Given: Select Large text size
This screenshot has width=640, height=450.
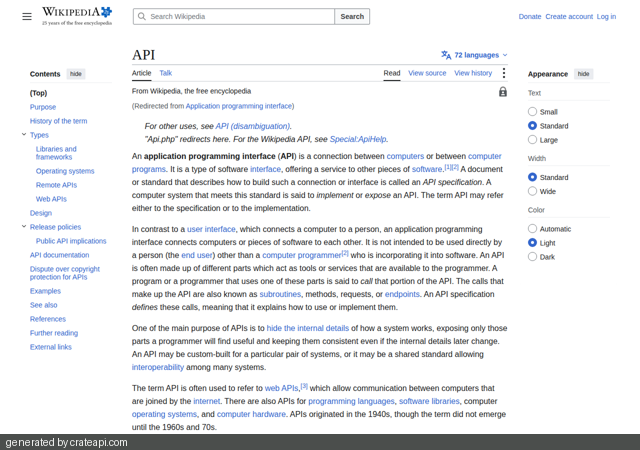Looking at the screenshot, I should 532,140.
